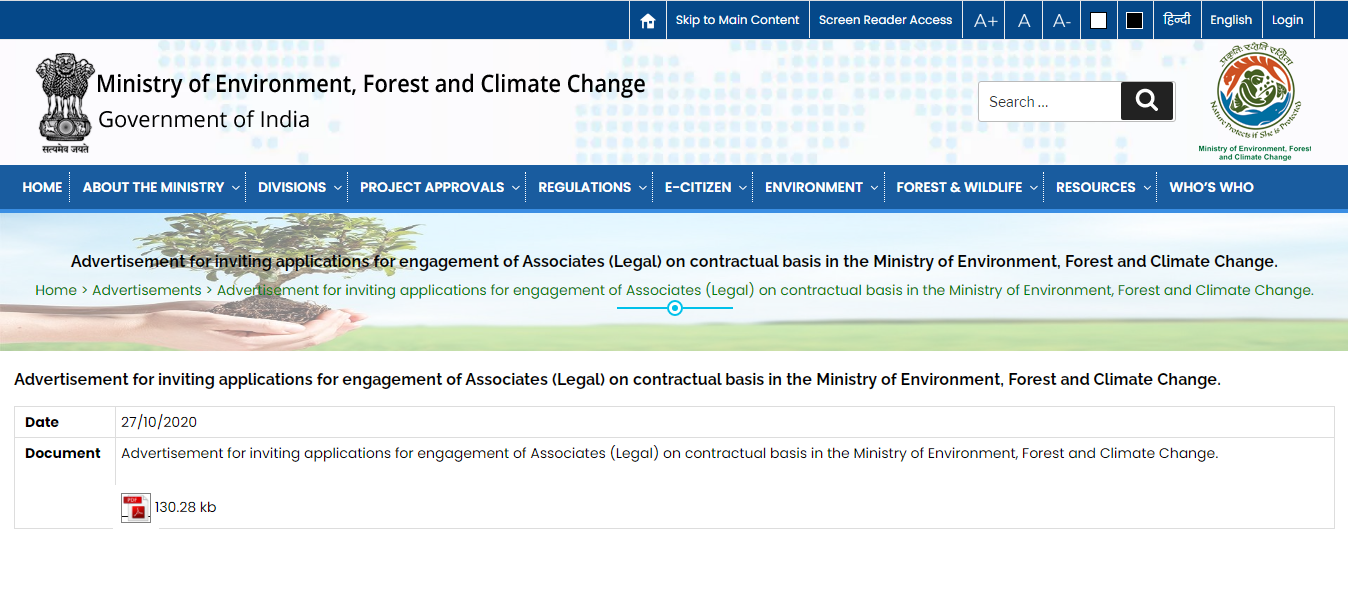This screenshot has height=614, width=1348.
Task: Click the Login link
Action: point(1287,20)
